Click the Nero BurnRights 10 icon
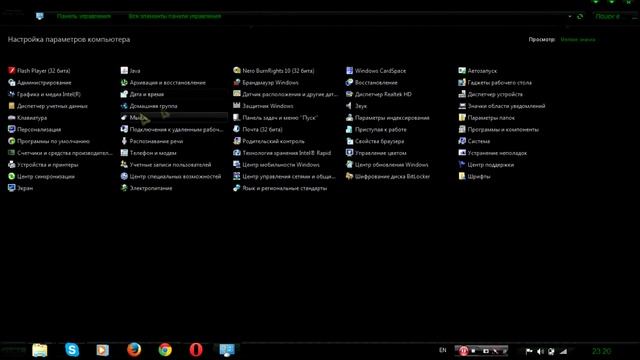Image resolution: width=640 pixels, height=360 pixels. coord(237,71)
